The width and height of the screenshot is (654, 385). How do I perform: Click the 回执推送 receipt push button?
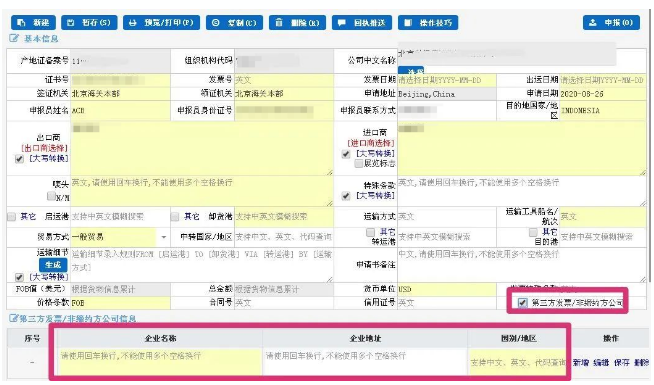pos(362,23)
